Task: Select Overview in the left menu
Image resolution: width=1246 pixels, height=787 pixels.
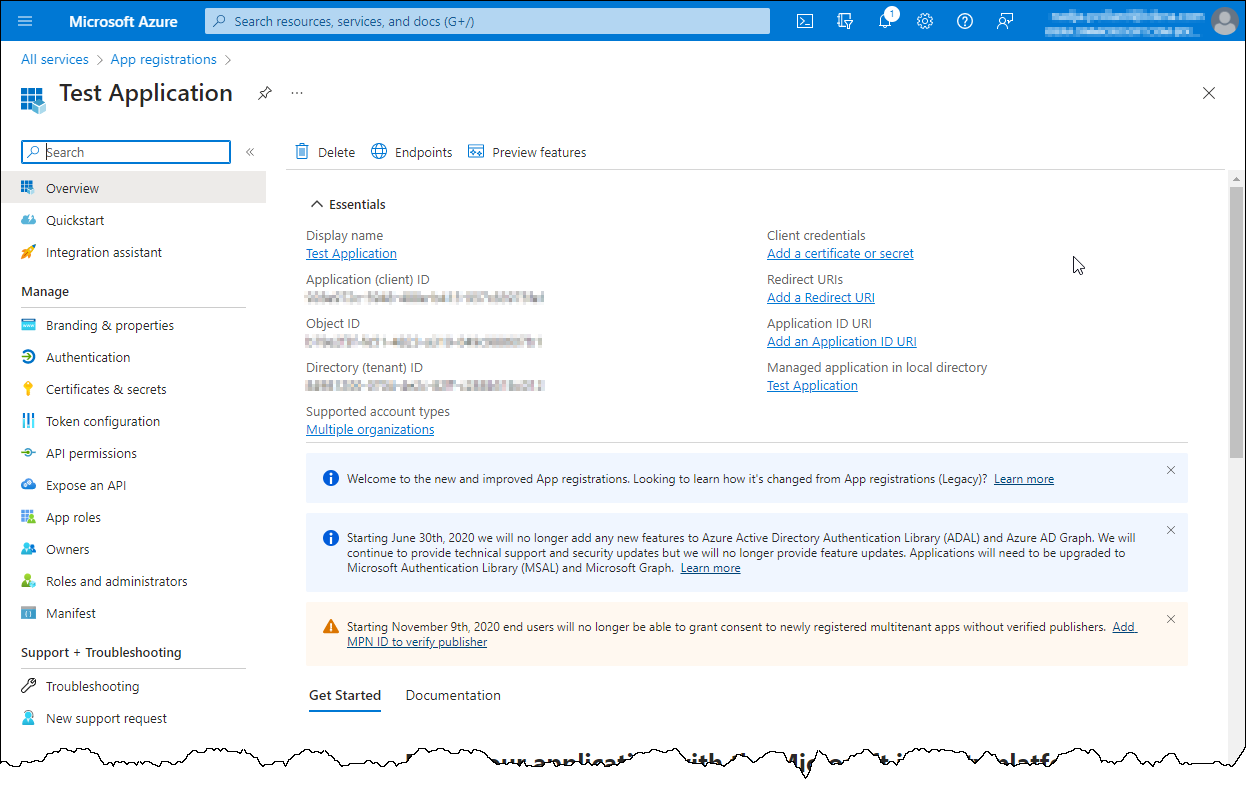Action: click(133, 188)
